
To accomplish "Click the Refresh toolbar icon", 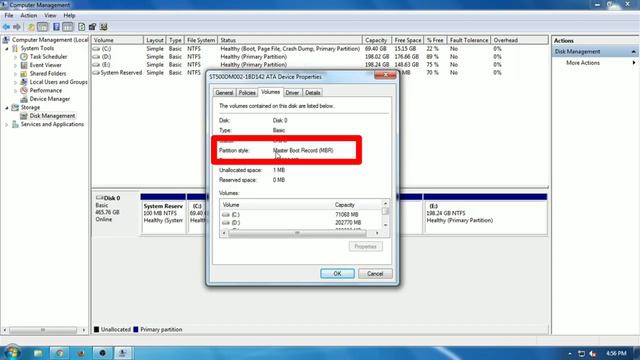I will [x=82, y=27].
